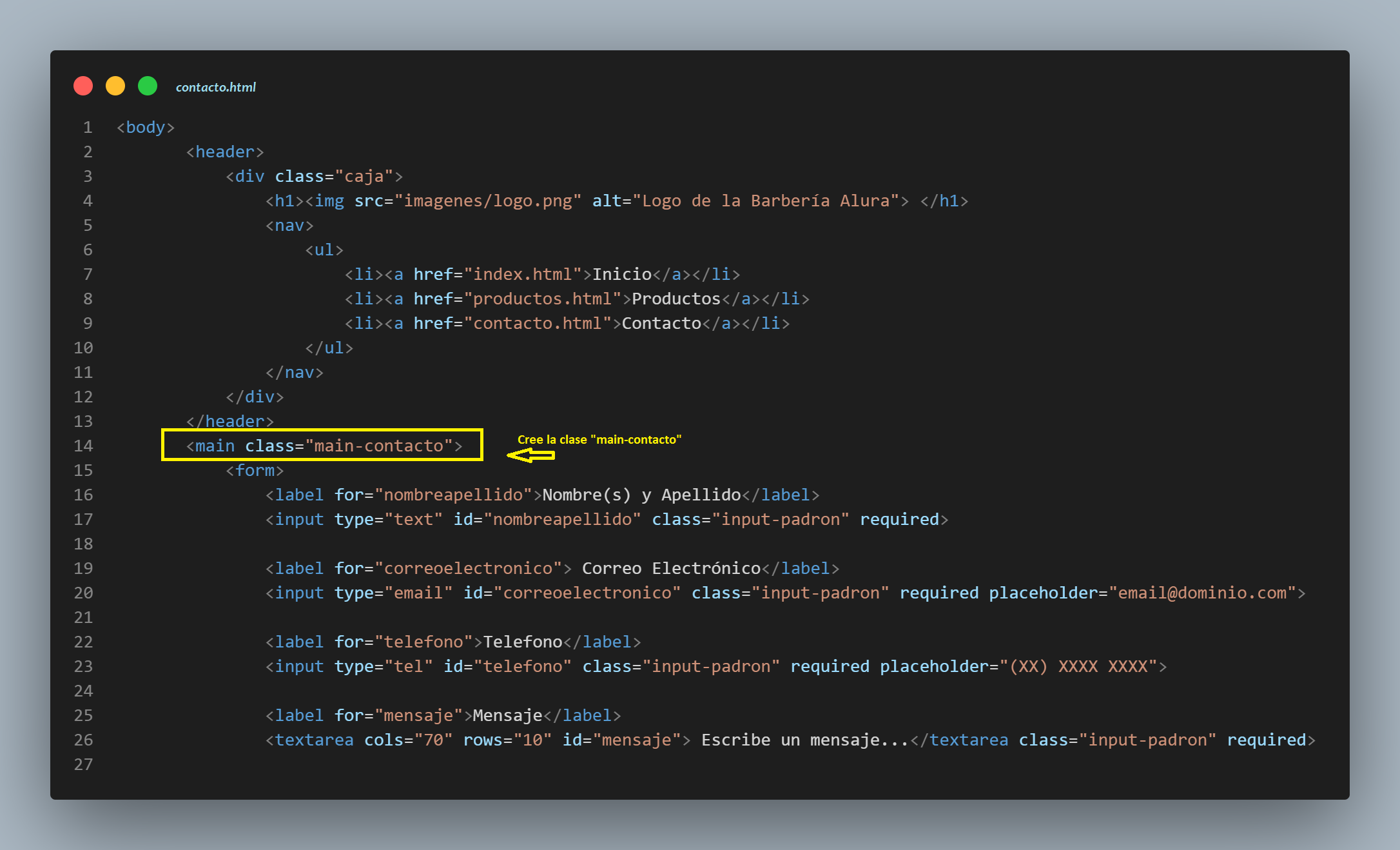Click type="tel" on line 23

tap(384, 666)
